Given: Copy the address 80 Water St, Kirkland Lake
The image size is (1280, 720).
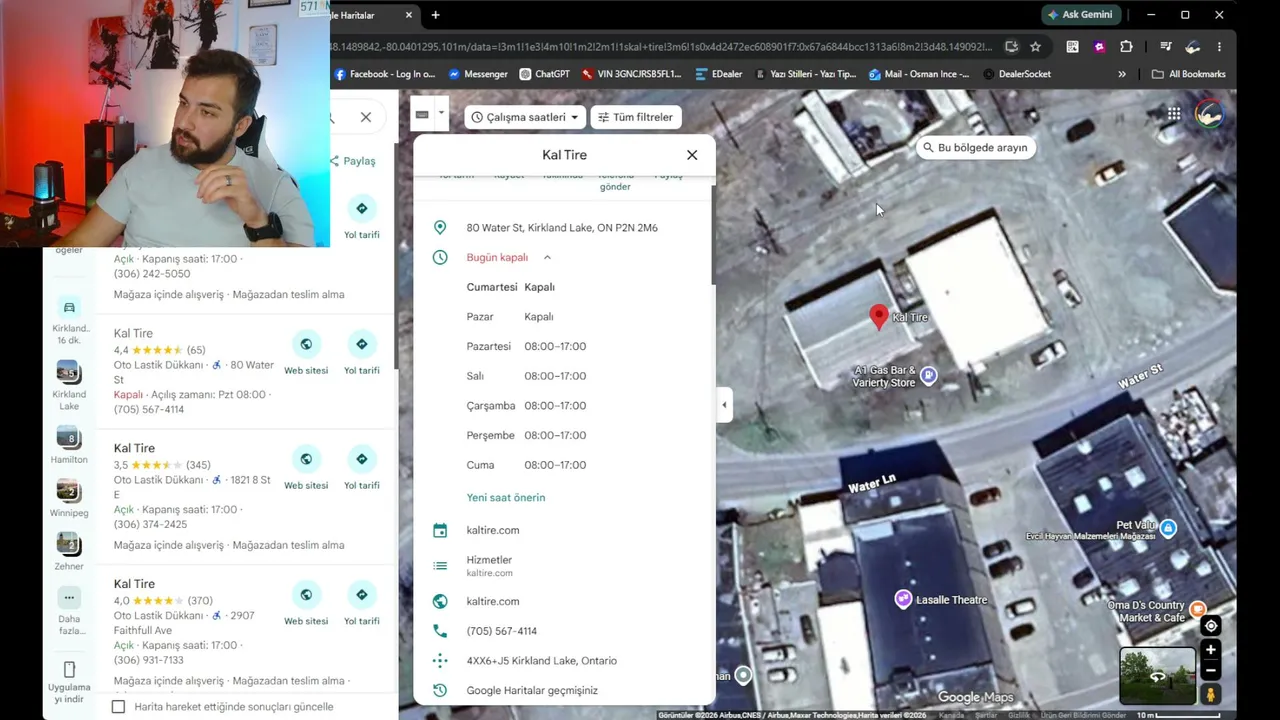Looking at the screenshot, I should [563, 228].
